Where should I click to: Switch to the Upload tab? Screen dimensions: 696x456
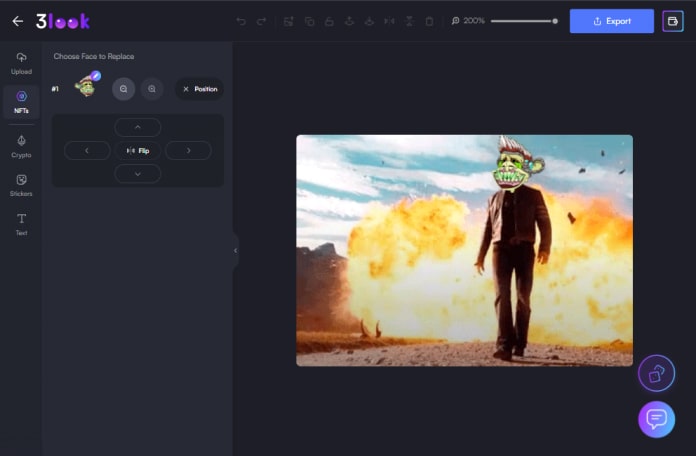click(21, 63)
